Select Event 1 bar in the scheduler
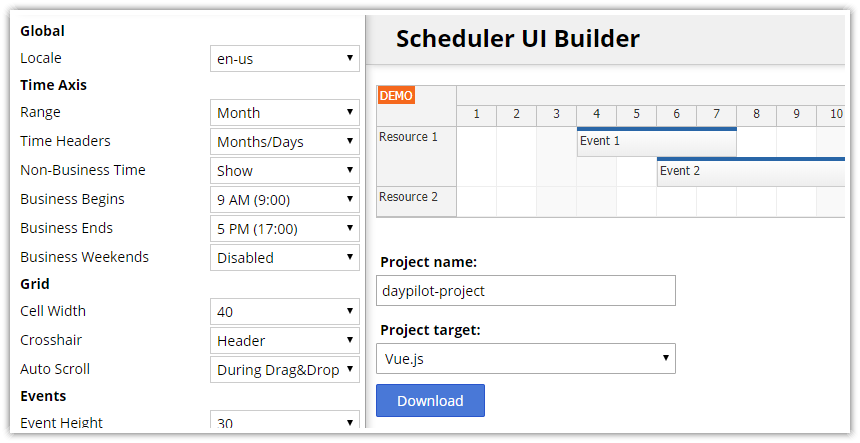Image resolution: width=860 pixels, height=443 pixels. click(x=656, y=142)
